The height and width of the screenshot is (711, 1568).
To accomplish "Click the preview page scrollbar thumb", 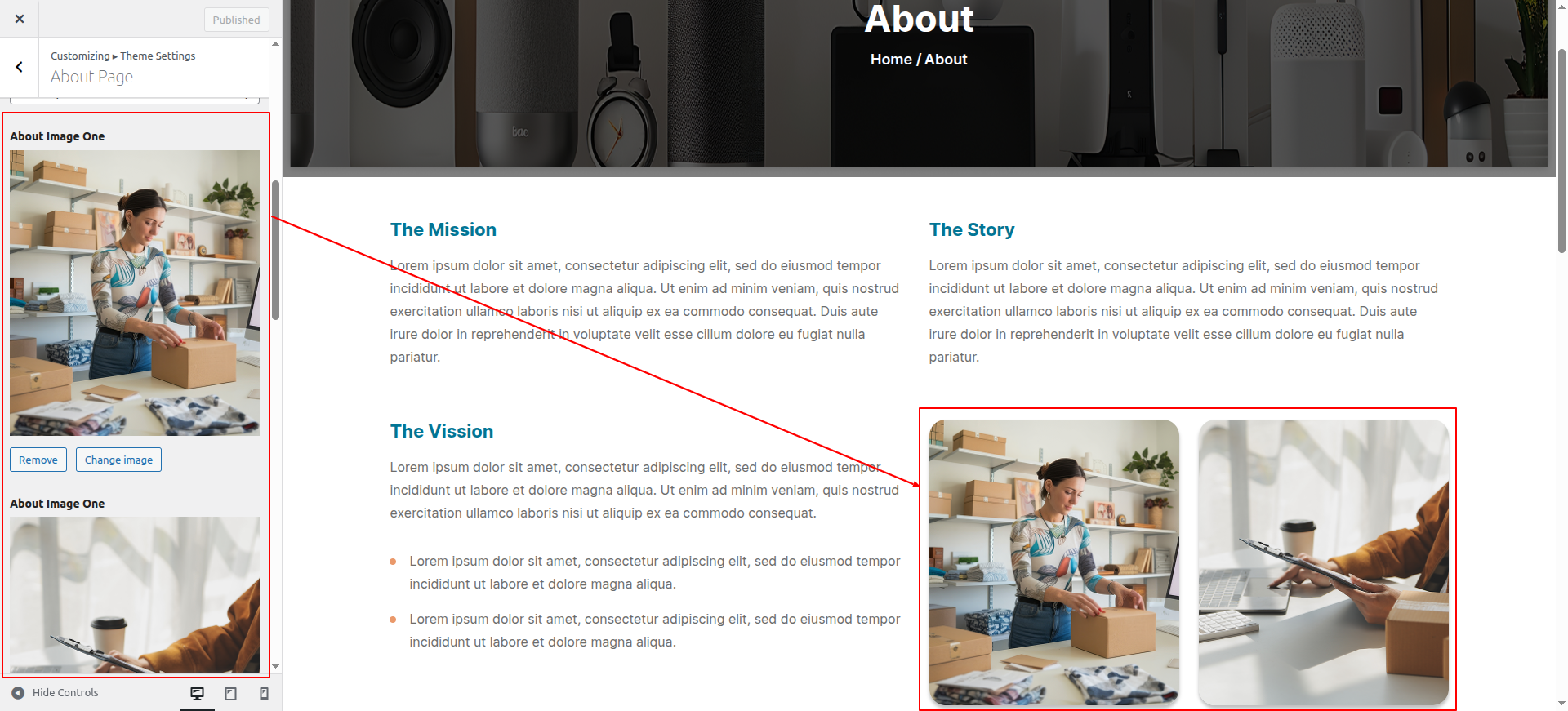I will (1561, 151).
